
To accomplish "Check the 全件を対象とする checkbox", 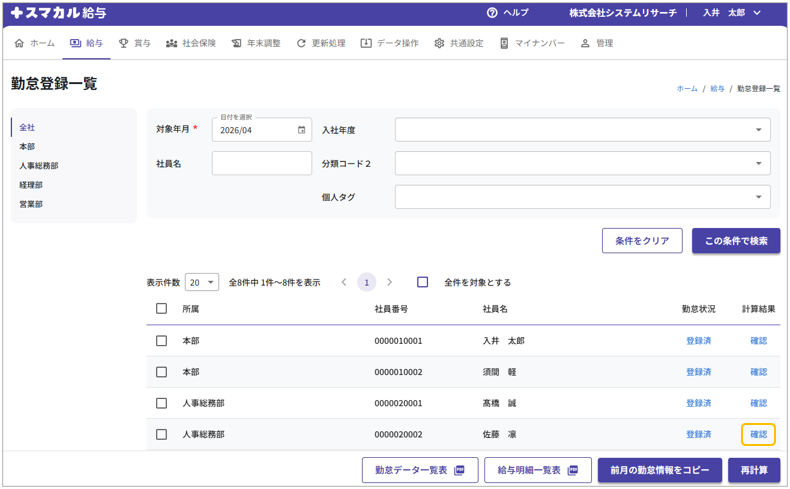I will click(x=422, y=283).
